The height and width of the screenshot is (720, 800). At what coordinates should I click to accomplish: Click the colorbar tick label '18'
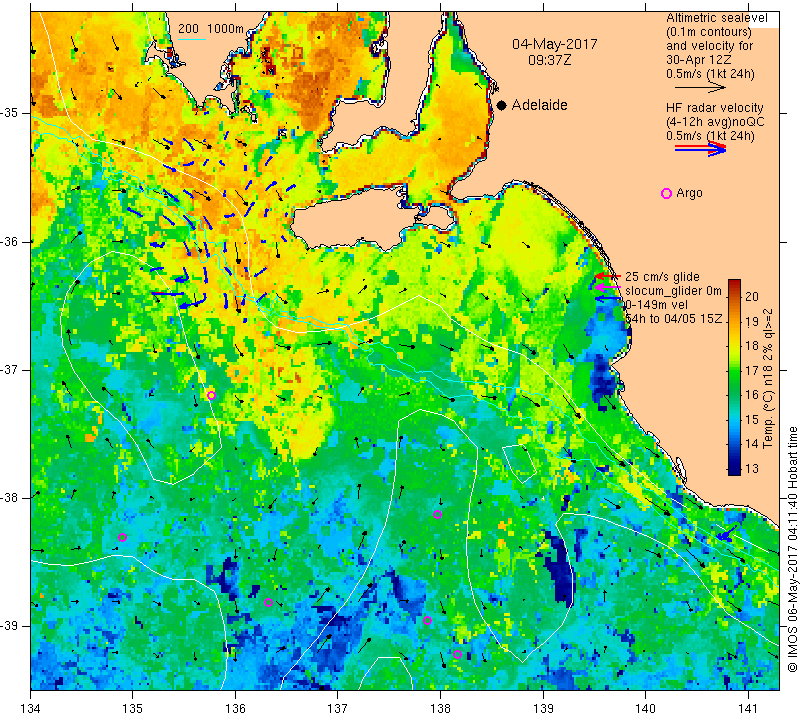[x=752, y=346]
